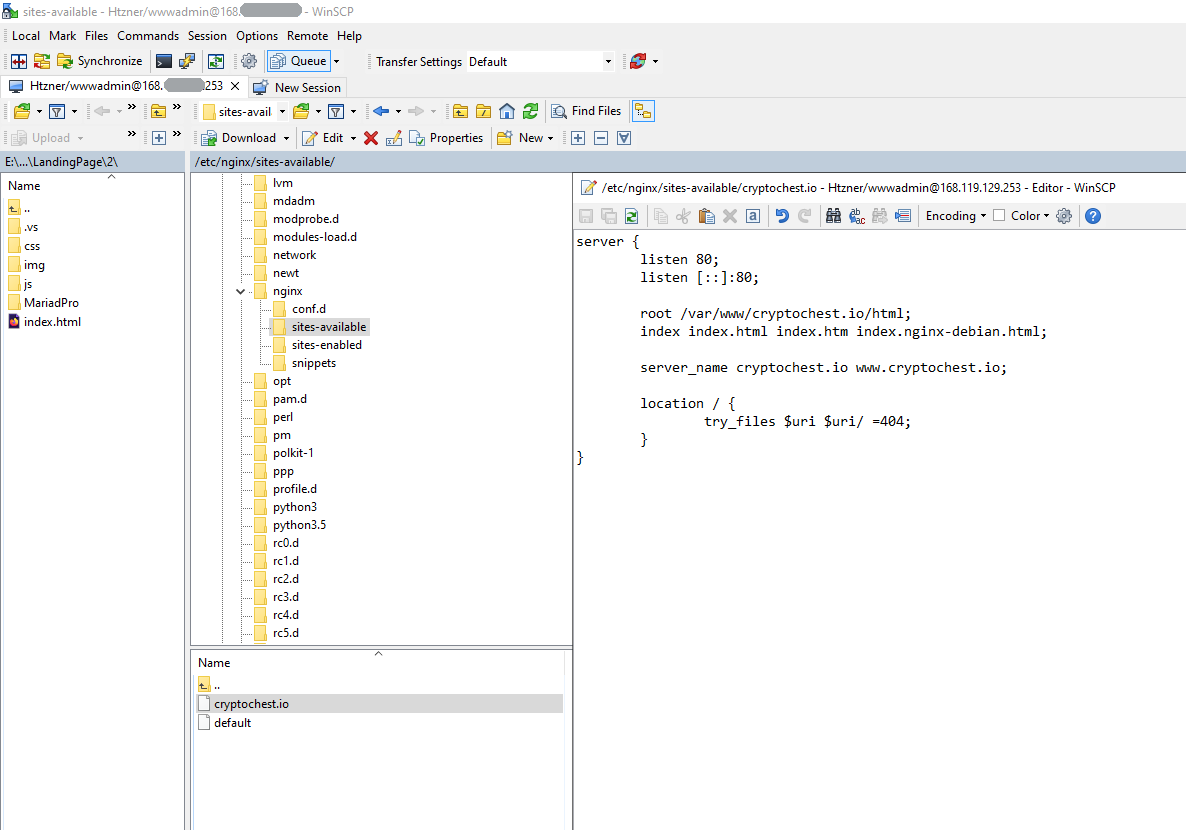Select conf.d folder in tree
Image resolution: width=1186 pixels, height=830 pixels.
(309, 309)
